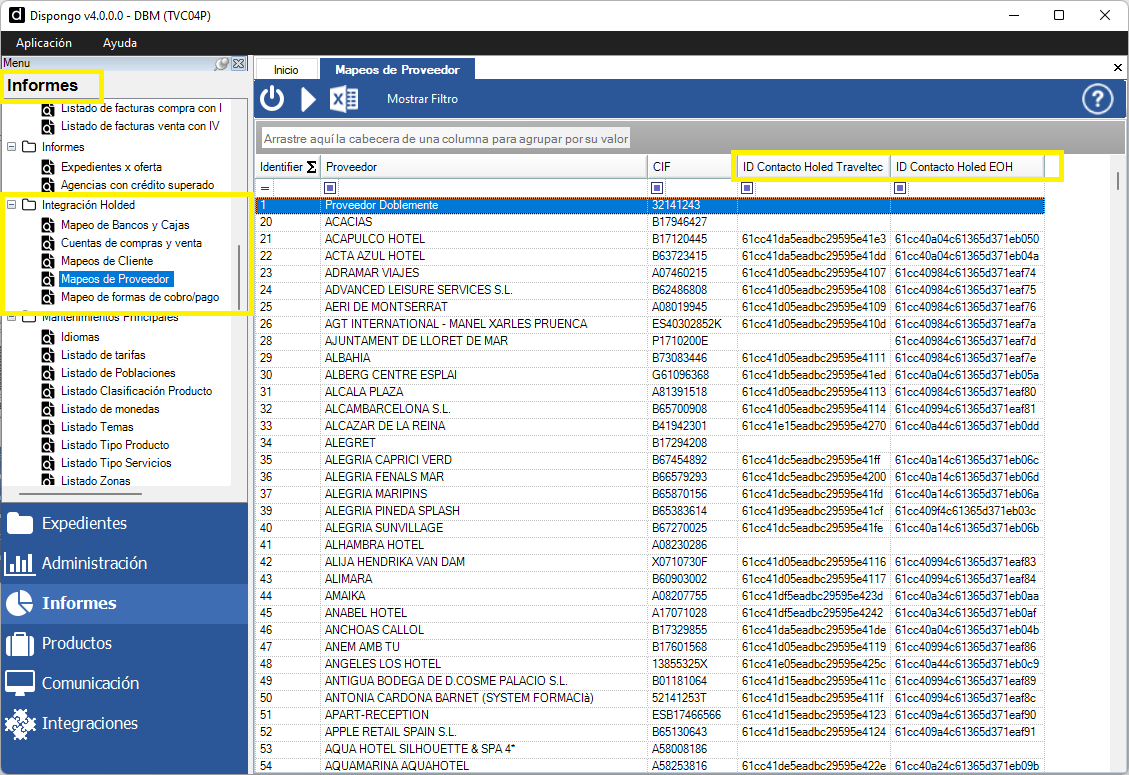This screenshot has width=1129, height=775.
Task: Open help via the question mark icon
Action: point(1098,99)
